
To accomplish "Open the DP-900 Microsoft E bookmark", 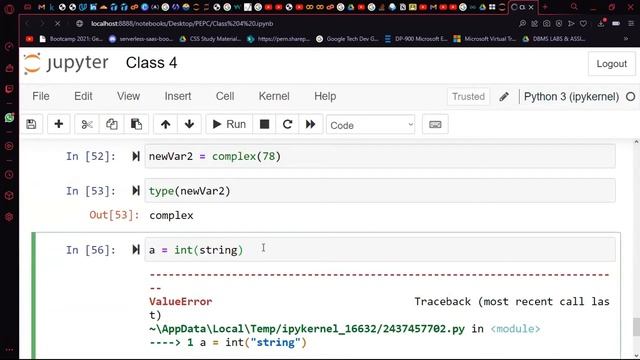I will click(x=416, y=39).
